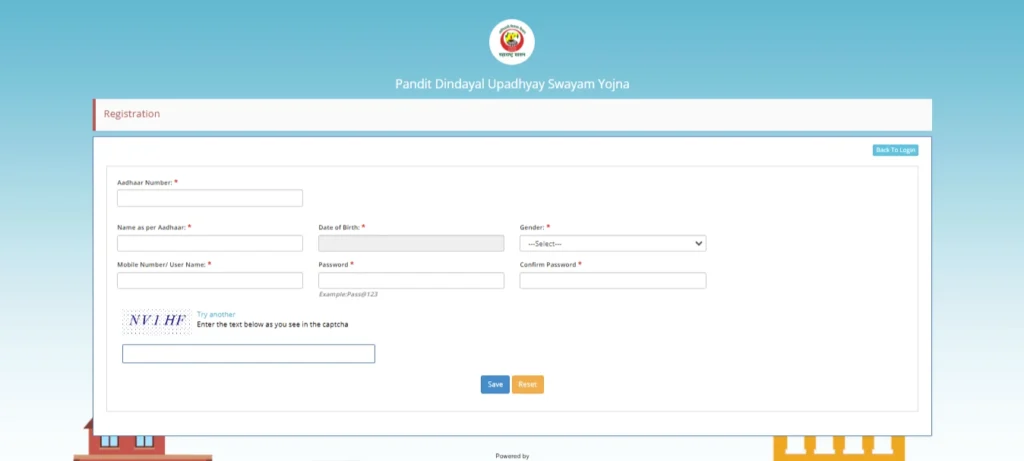The width and height of the screenshot is (1024, 461).
Task: Click the Mobile Number/User Name field
Action: pyautogui.click(x=210, y=281)
